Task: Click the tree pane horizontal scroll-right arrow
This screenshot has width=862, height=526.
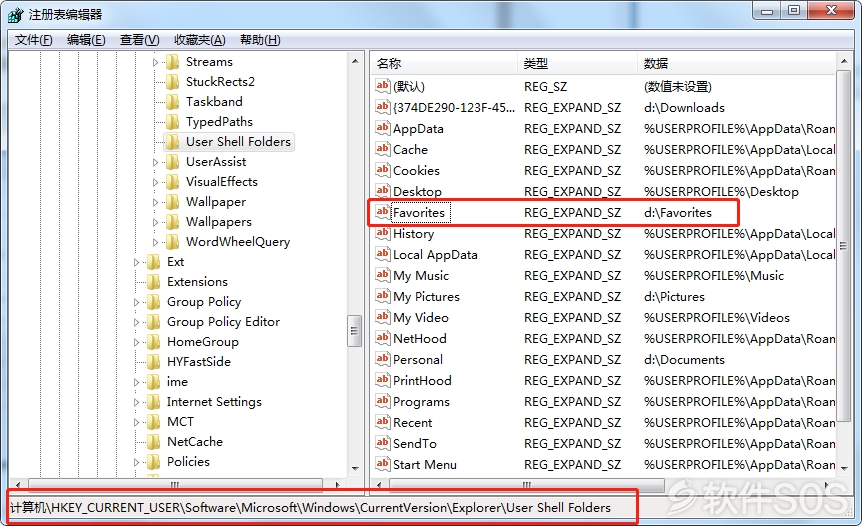Action: click(x=338, y=485)
